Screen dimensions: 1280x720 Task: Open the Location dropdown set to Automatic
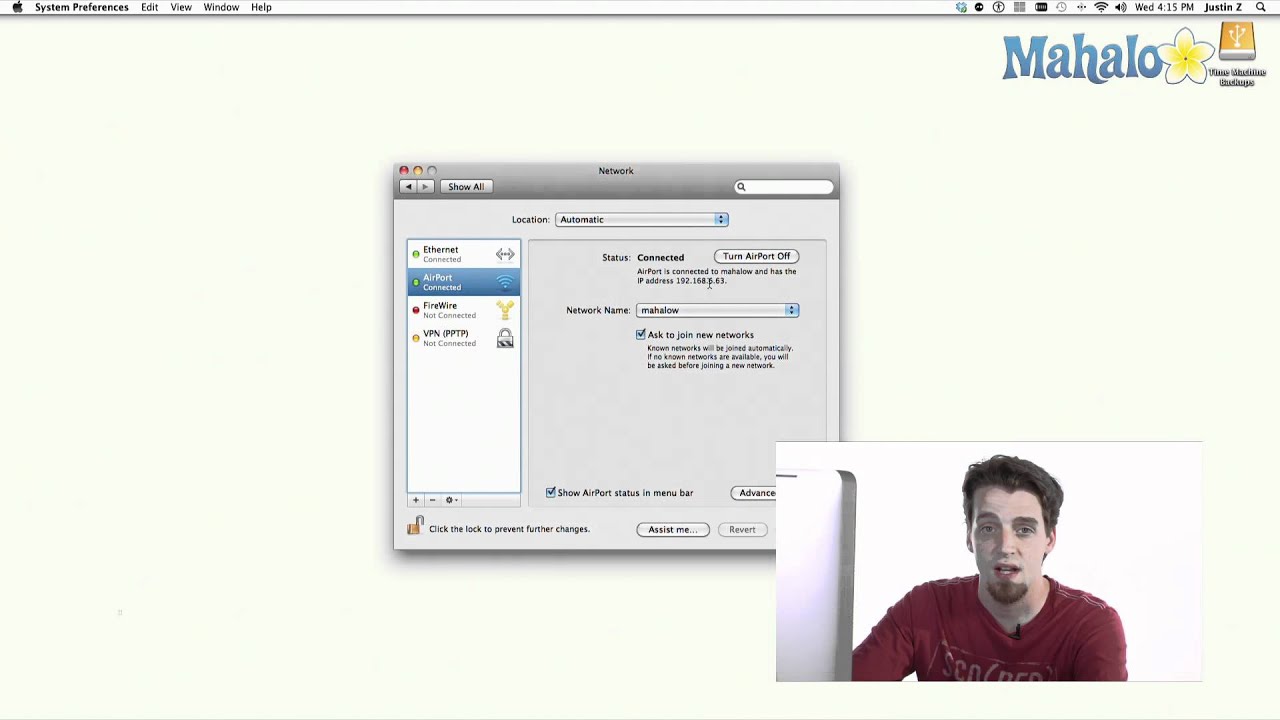pyautogui.click(x=641, y=220)
